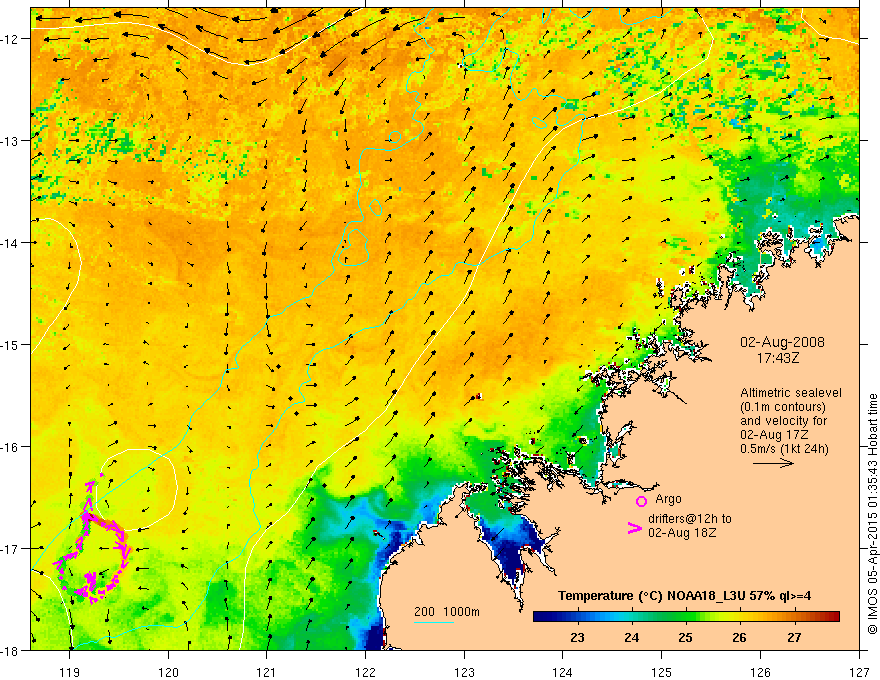Click longitude axis label 120
The width and height of the screenshot is (880, 680).
tap(168, 672)
